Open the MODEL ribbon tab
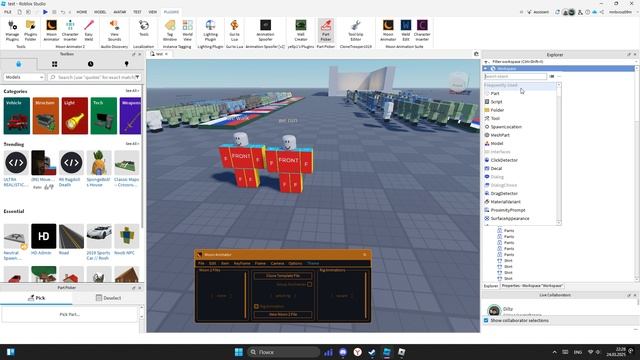This screenshot has height=360, width=640. coord(100,12)
